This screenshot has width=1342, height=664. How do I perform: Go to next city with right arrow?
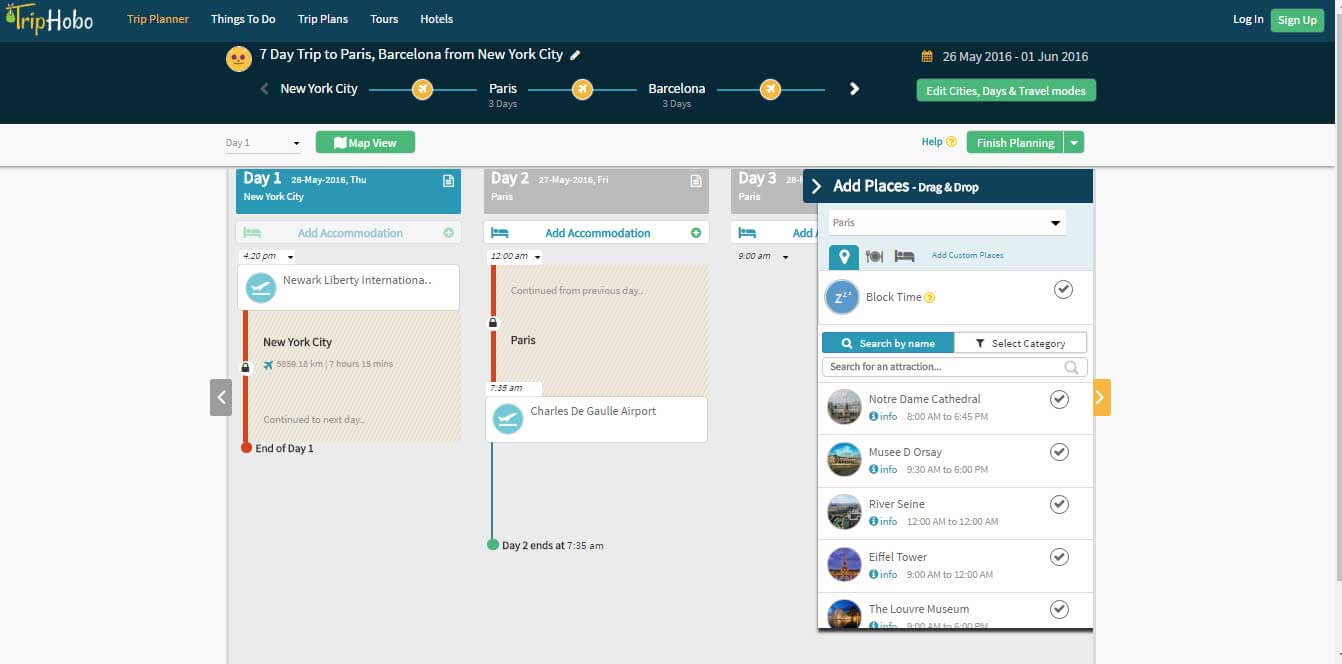(x=854, y=89)
